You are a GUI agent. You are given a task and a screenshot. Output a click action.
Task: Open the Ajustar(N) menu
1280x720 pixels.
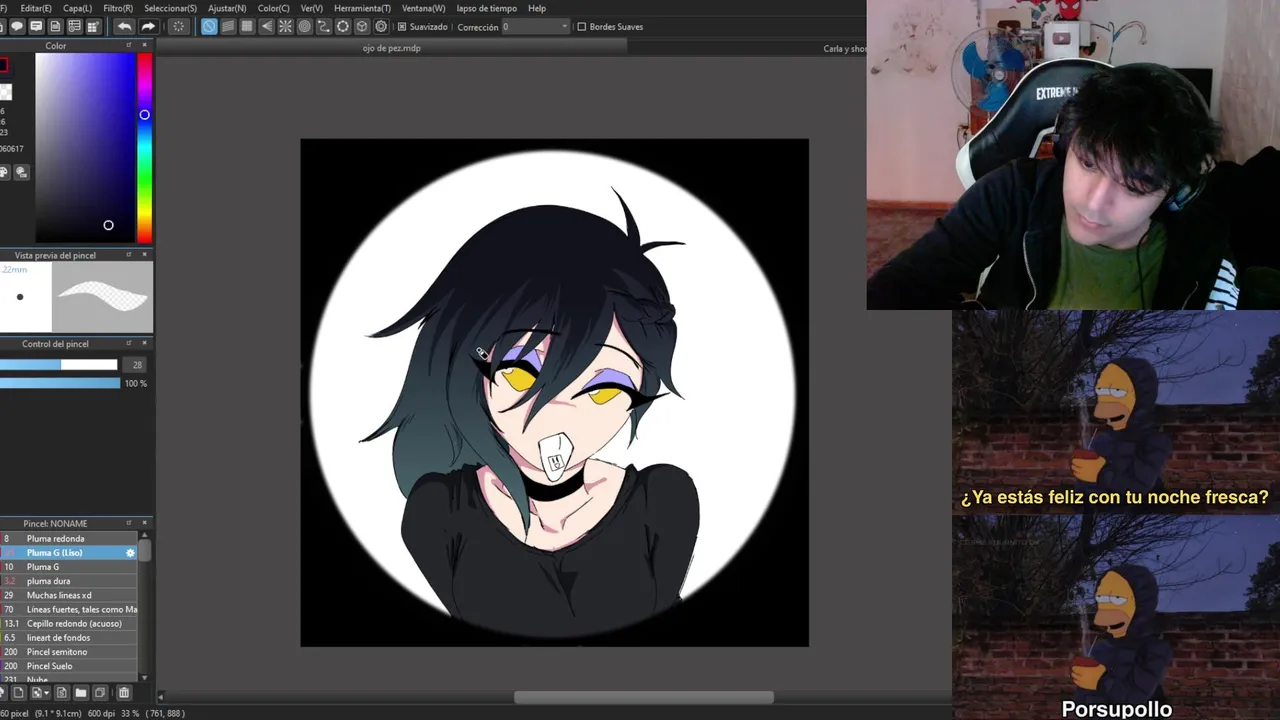pyautogui.click(x=227, y=8)
